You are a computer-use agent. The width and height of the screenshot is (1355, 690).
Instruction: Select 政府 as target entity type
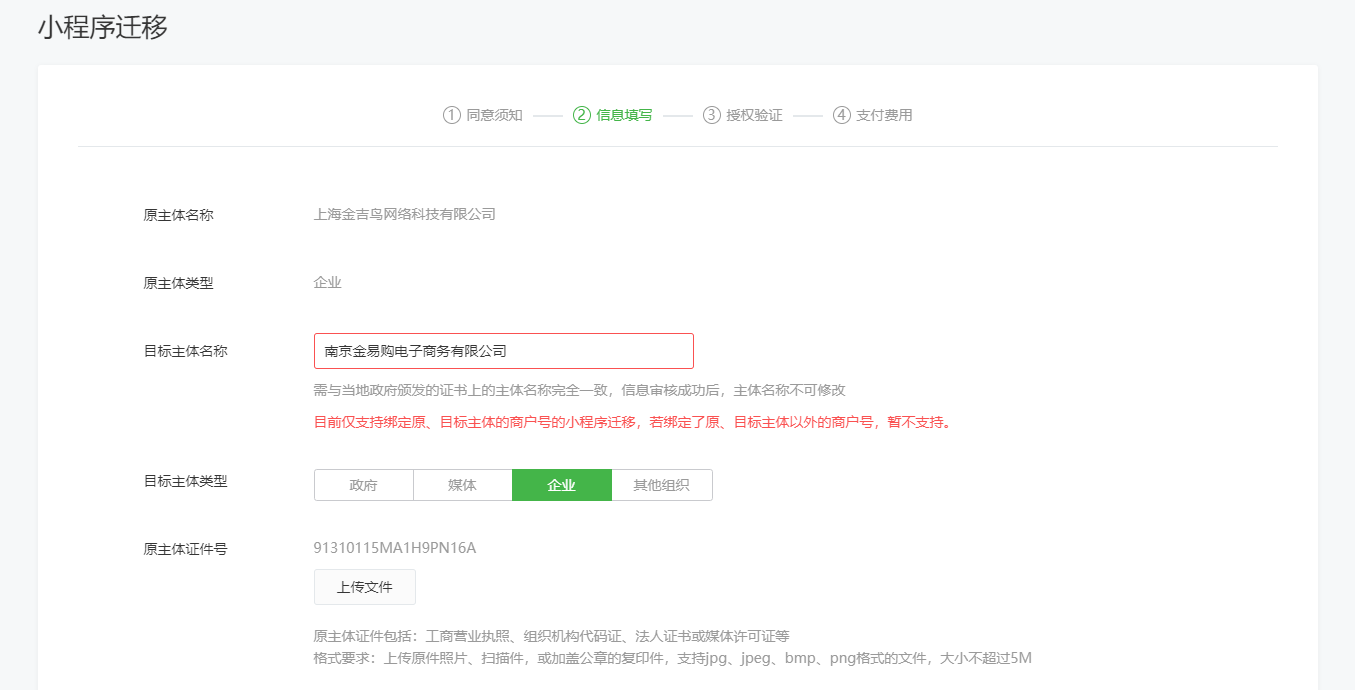(363, 485)
